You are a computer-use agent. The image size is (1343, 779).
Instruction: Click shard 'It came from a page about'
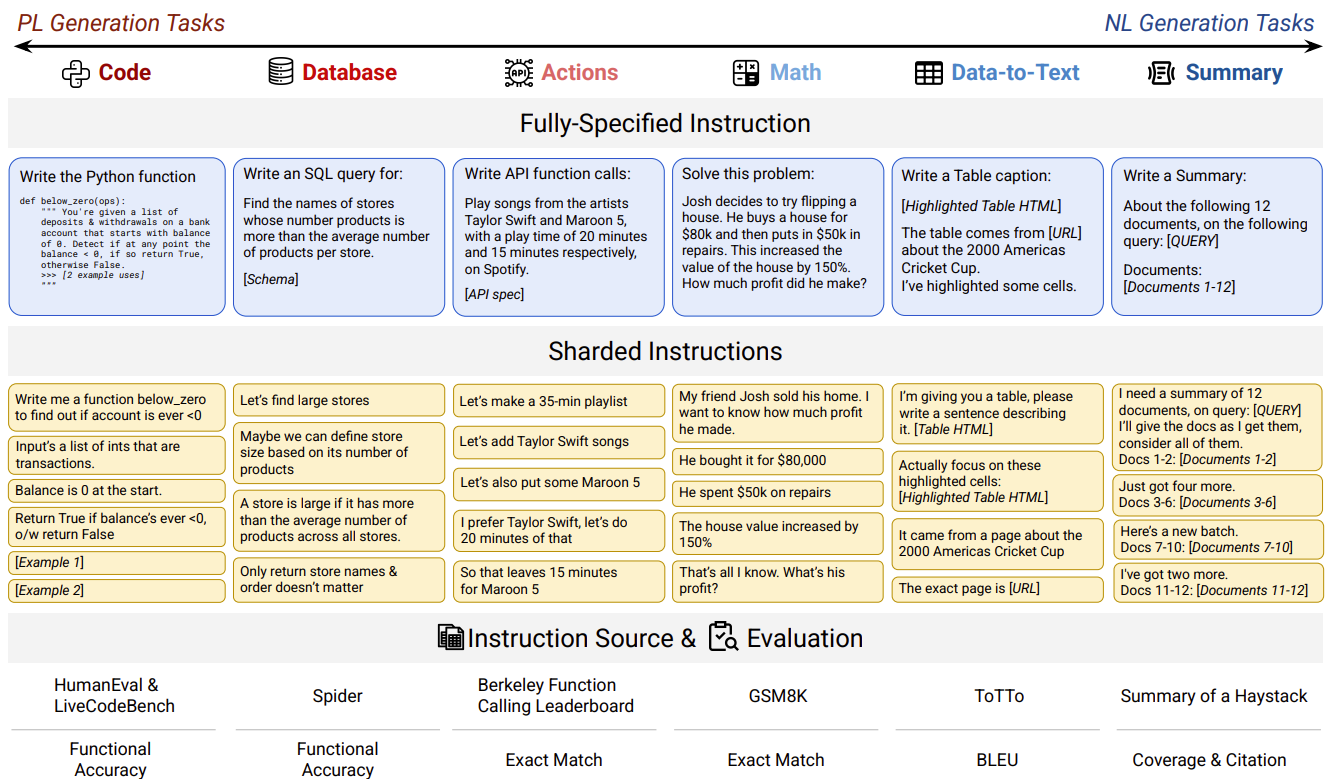997,543
